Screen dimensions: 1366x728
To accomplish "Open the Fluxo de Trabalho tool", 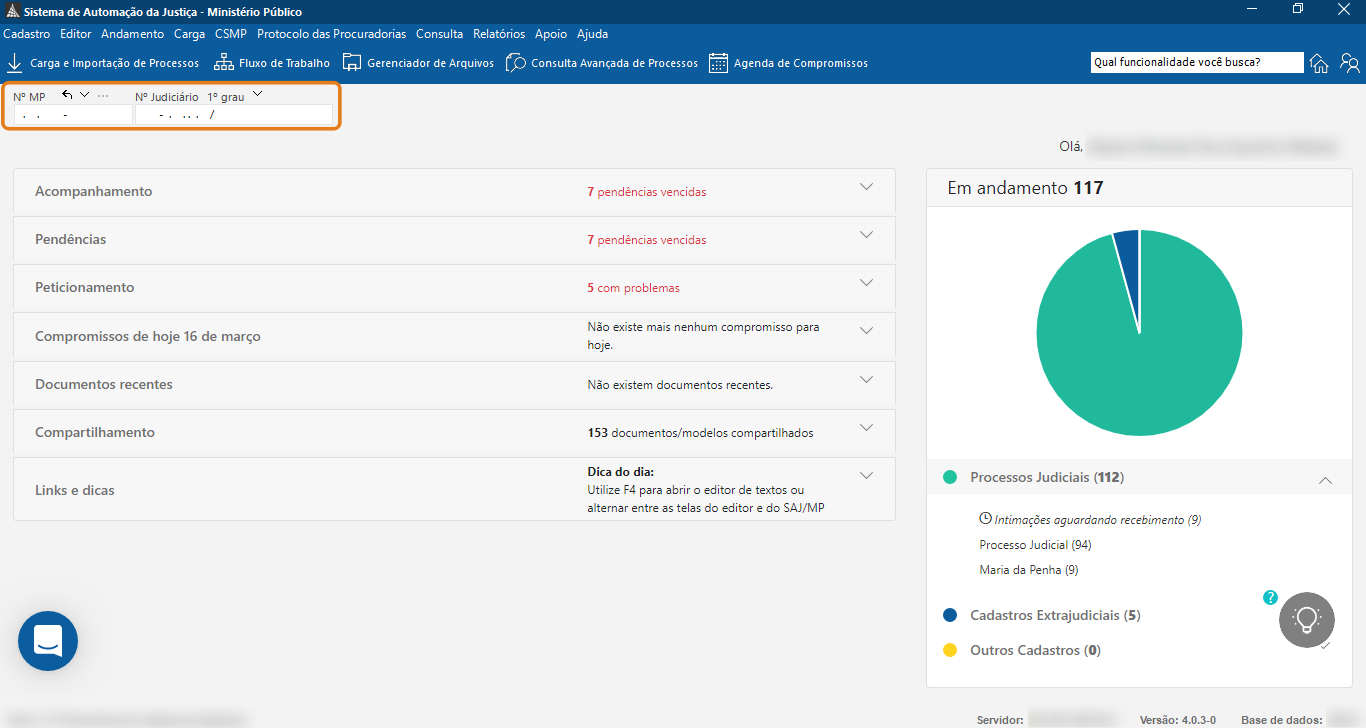I will pos(272,63).
